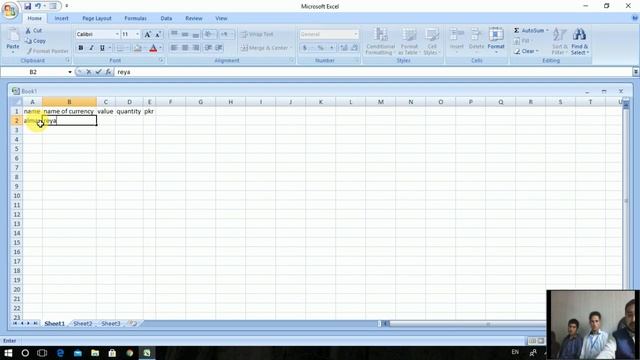Cut the selection using Cut
This screenshot has width=640, height=360.
pyautogui.click(x=34, y=31)
